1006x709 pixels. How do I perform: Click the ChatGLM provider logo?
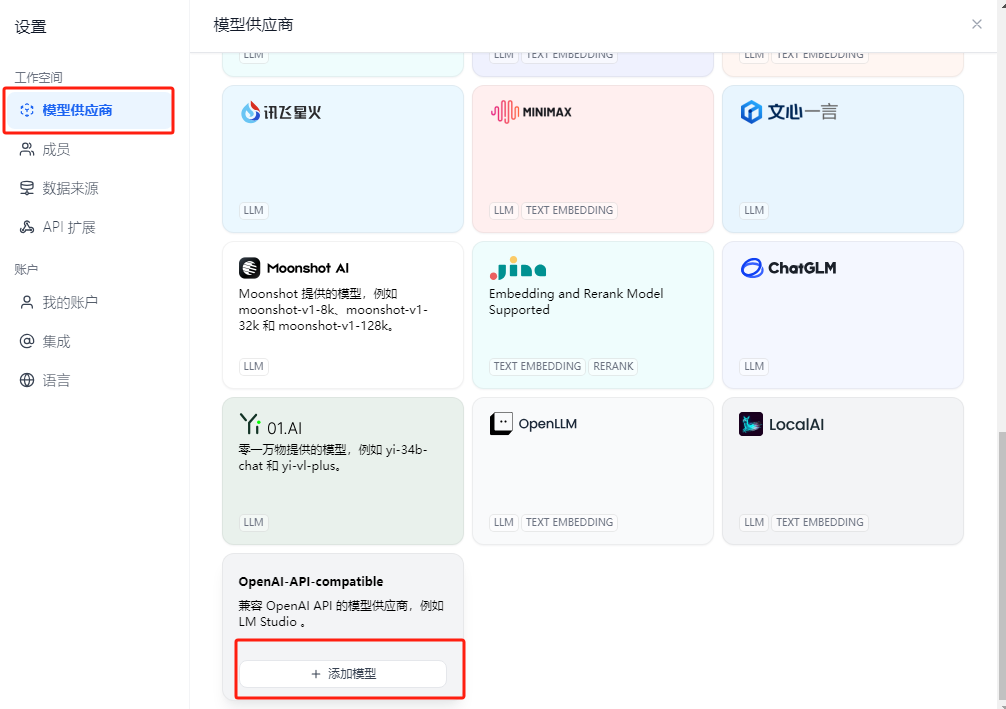751,267
